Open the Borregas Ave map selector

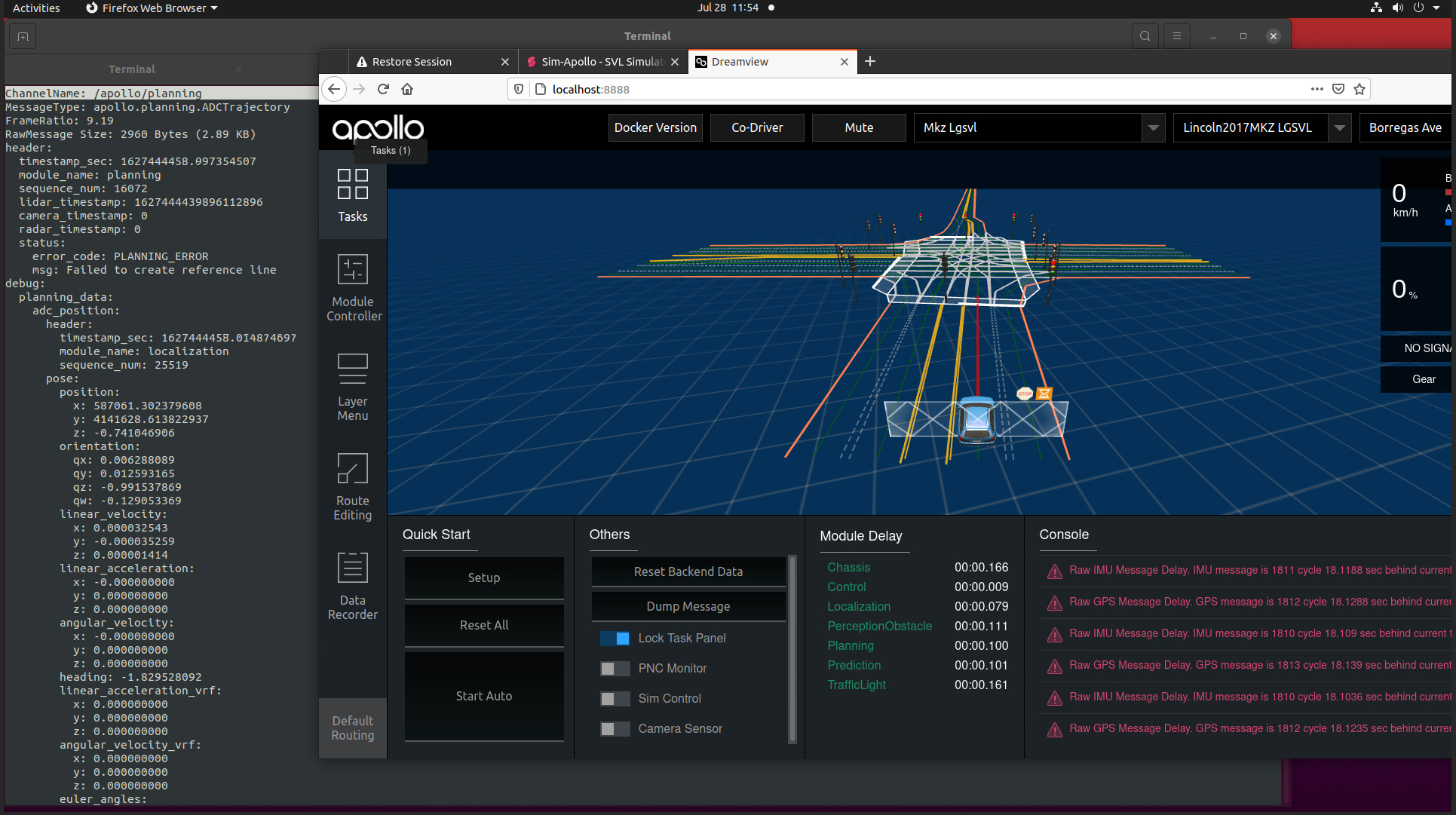(1405, 127)
